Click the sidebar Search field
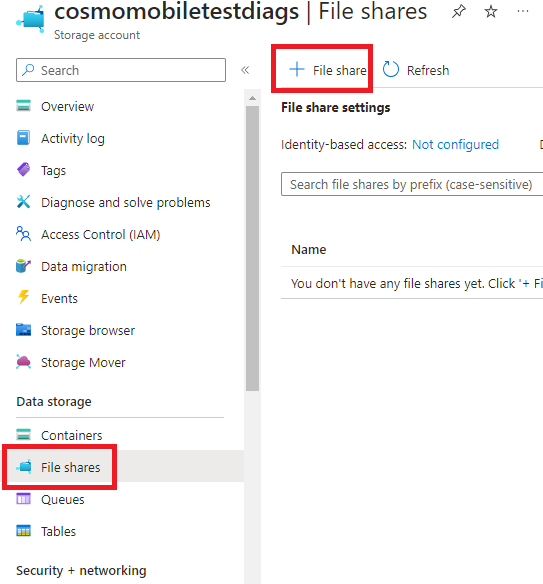 click(121, 70)
